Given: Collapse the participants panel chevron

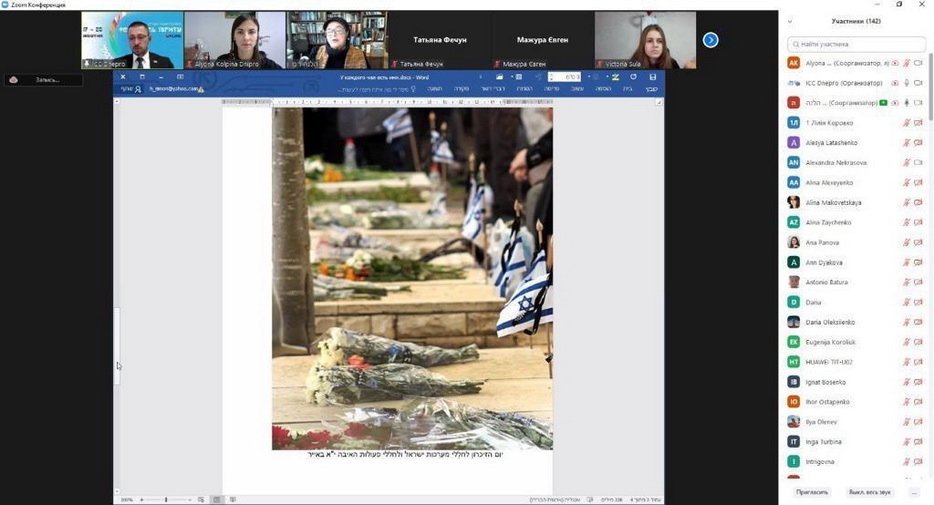Looking at the screenshot, I should tap(790, 21).
